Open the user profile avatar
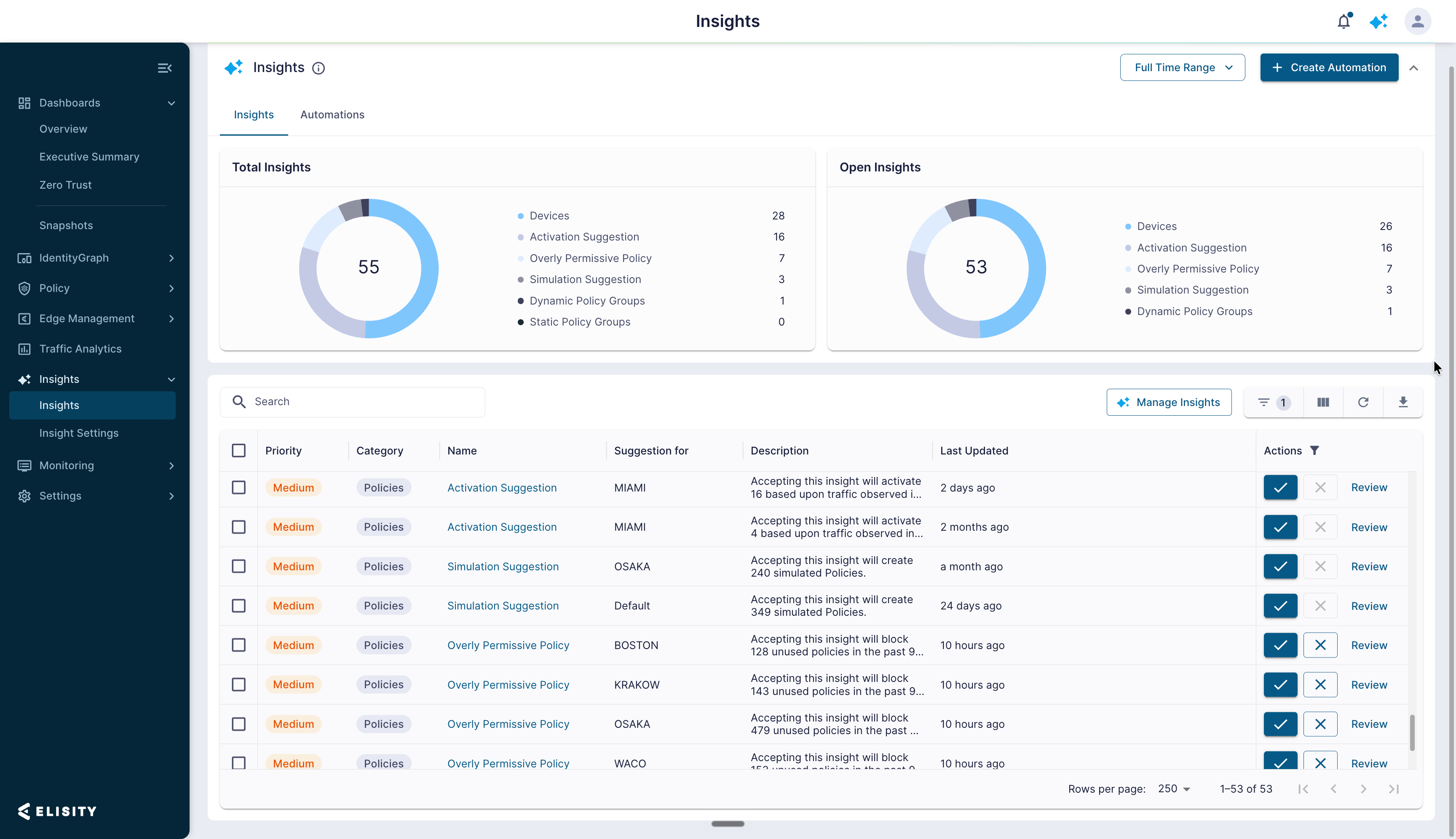The image size is (1456, 839). [1417, 21]
